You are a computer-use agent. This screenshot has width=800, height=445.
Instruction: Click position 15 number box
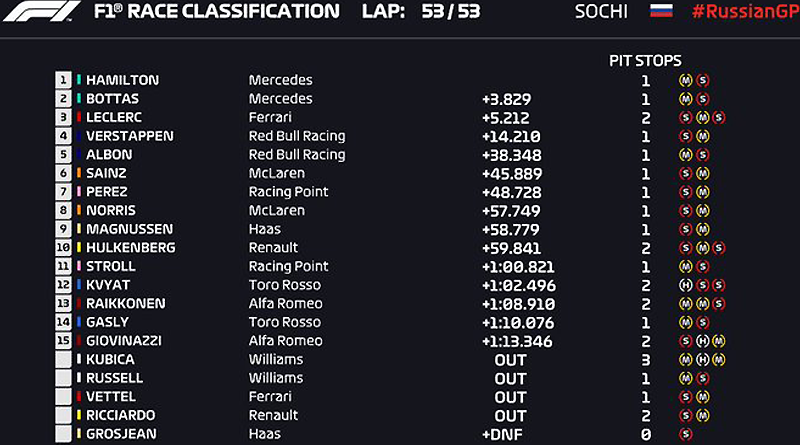pyautogui.click(x=63, y=340)
